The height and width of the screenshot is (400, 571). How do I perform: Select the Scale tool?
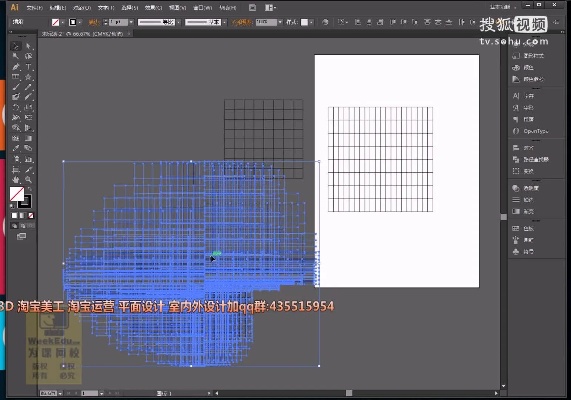click(x=28, y=107)
